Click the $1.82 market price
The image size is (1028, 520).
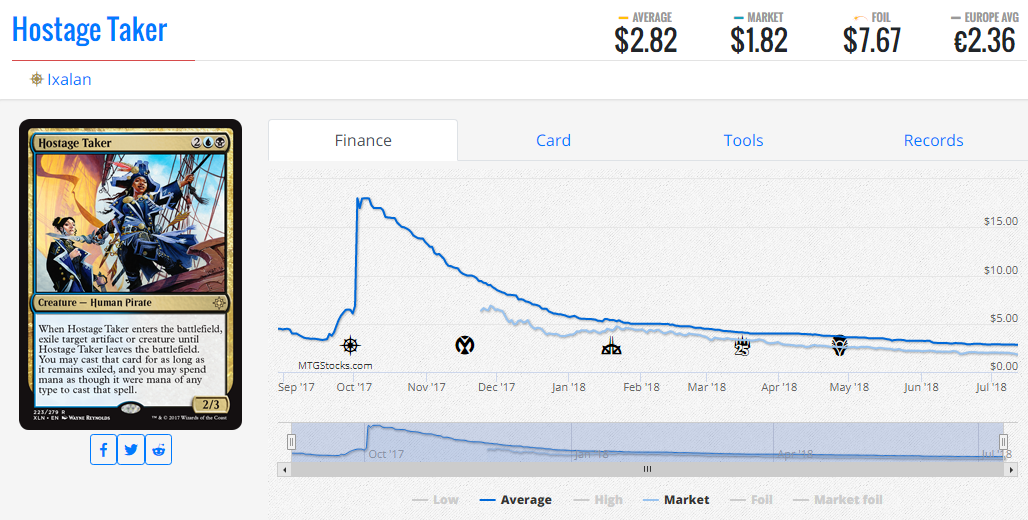[759, 41]
